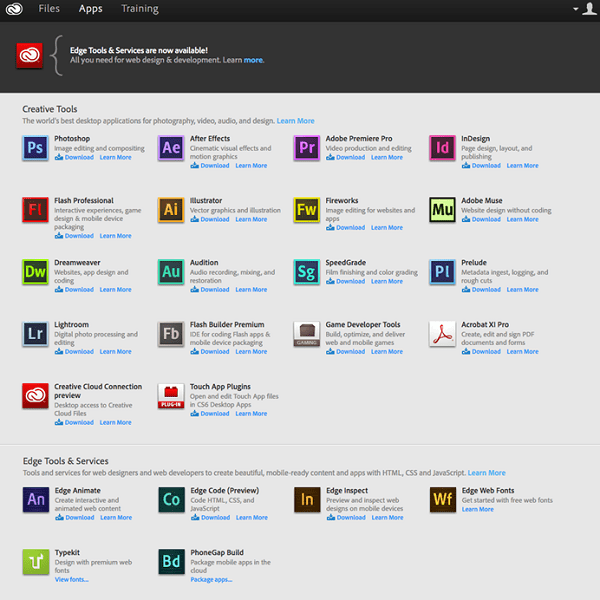Click Learn More under Photoshop

(116, 157)
